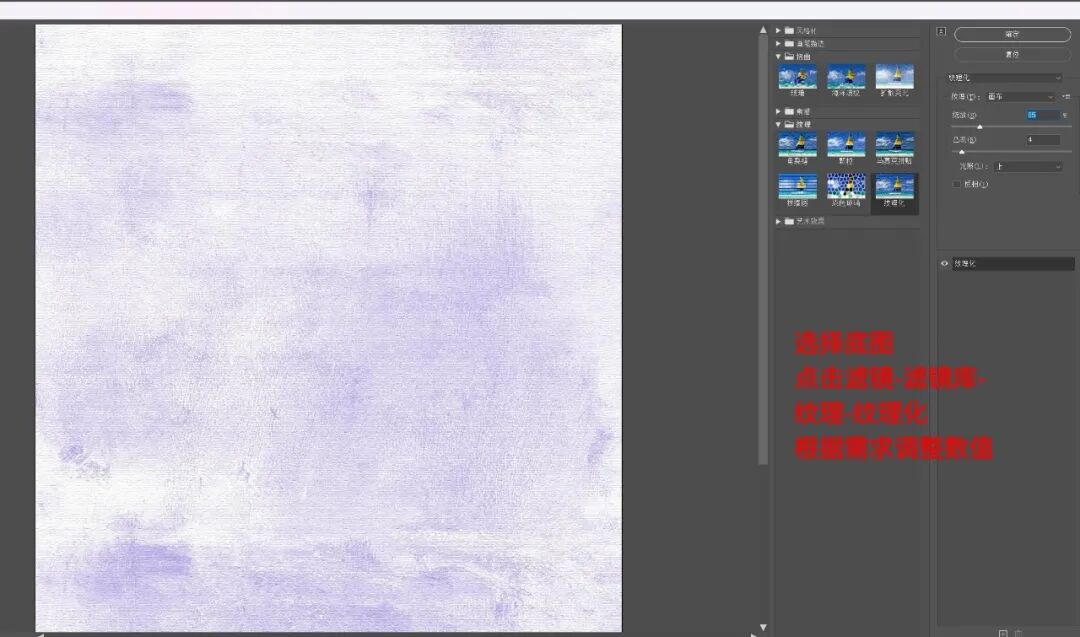Select the 颗粒 (Grain) filter thumbnail
This screenshot has width=1080, height=637.
(x=846, y=144)
